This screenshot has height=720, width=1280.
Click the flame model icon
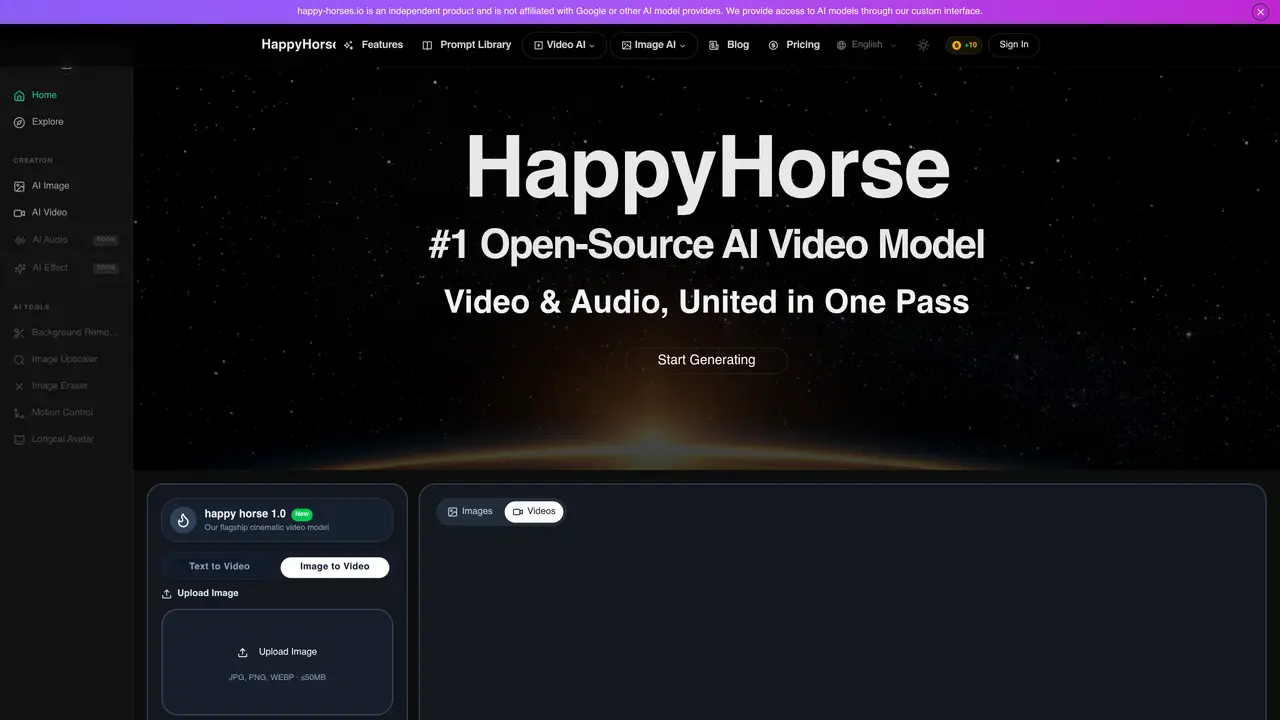click(x=183, y=520)
